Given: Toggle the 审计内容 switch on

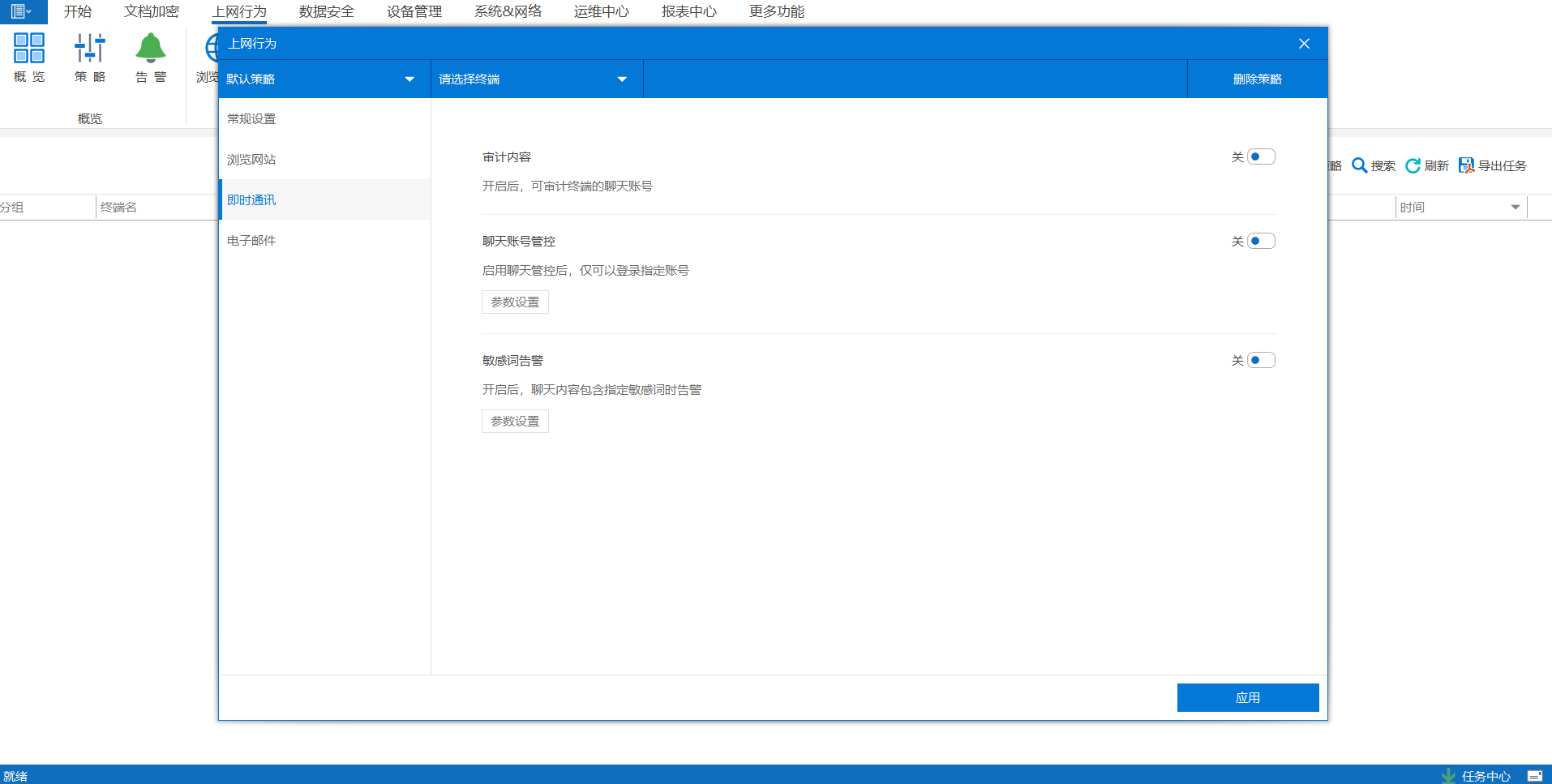Looking at the screenshot, I should coord(1260,156).
